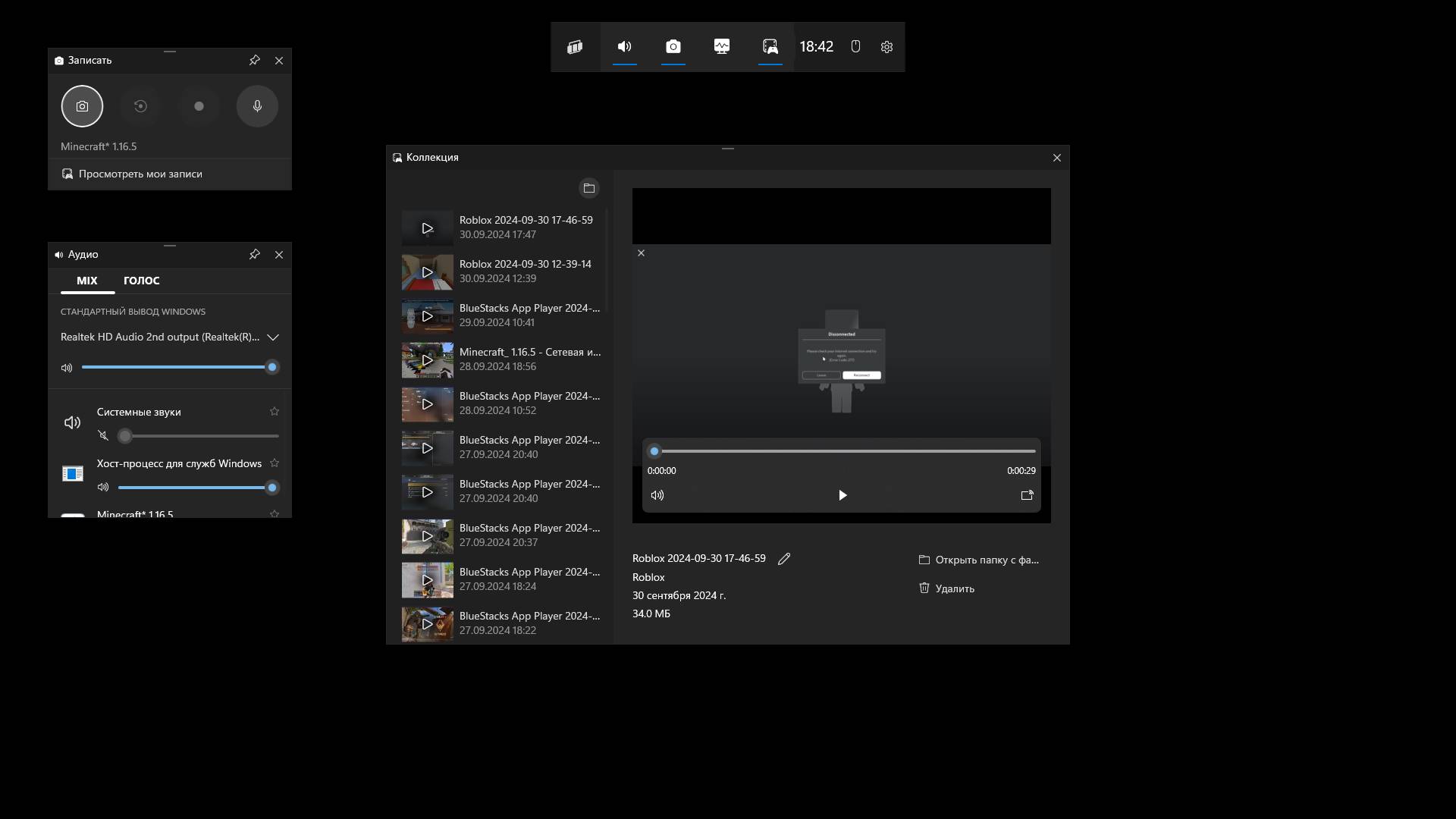Close the Записать widget
This screenshot has width=1456, height=819.
coord(279,61)
